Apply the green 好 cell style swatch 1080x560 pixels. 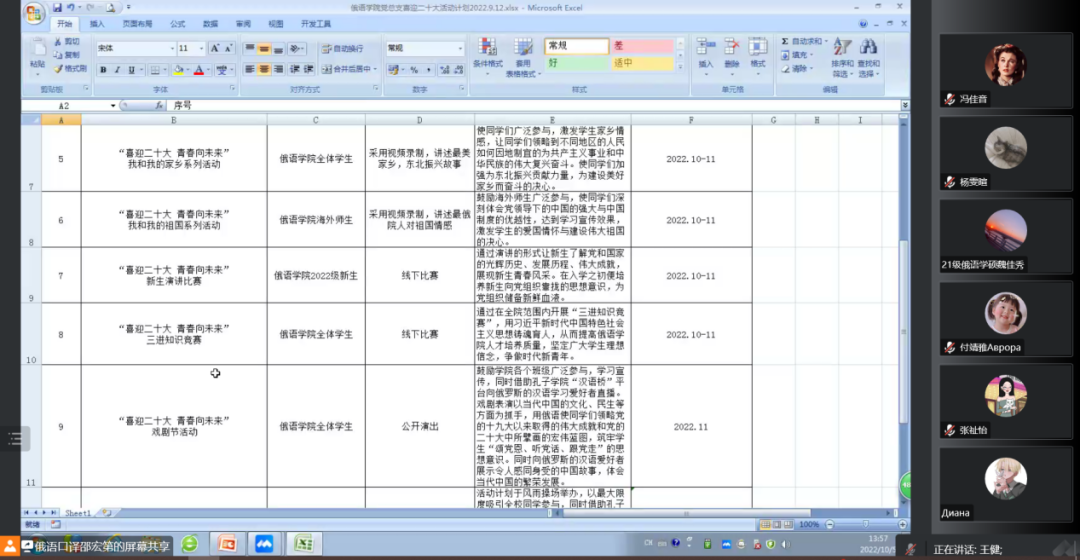[x=576, y=63]
